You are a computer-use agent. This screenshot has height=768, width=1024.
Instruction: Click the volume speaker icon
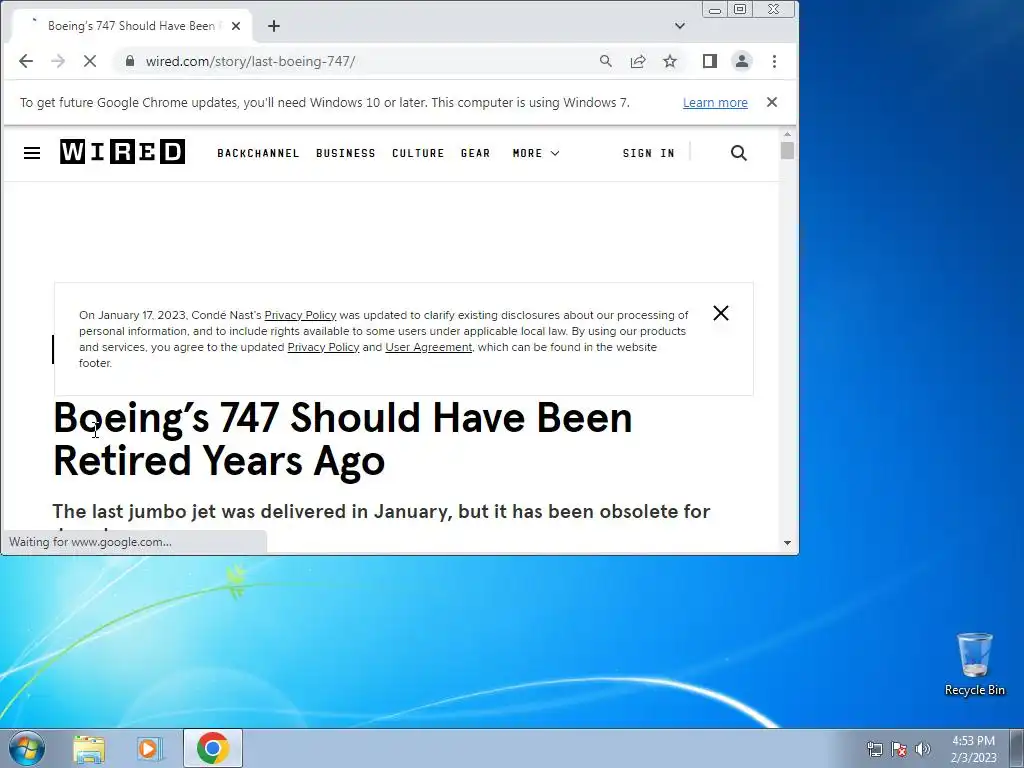click(x=922, y=749)
